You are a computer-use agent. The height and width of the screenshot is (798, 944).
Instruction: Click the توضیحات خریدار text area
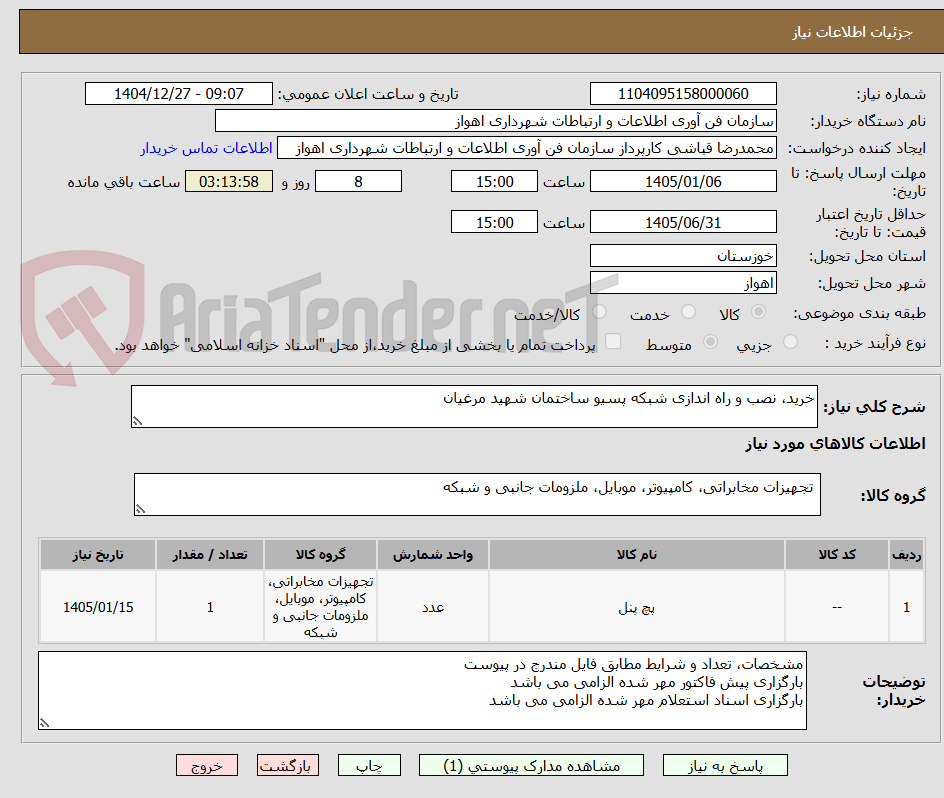pyautogui.click(x=423, y=690)
